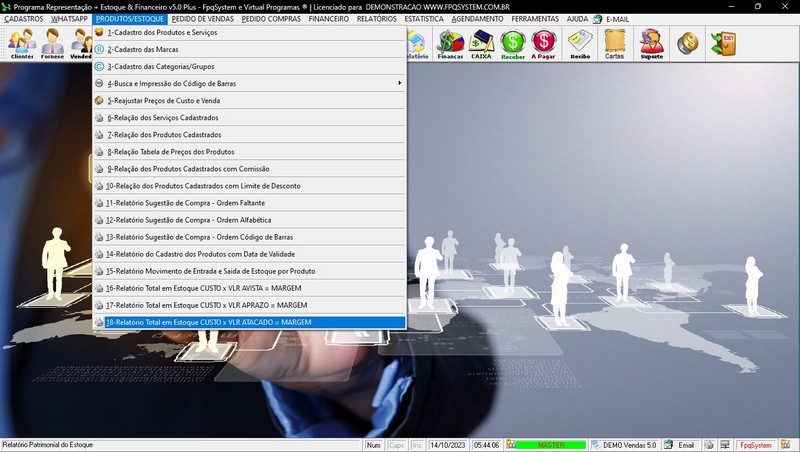Click the green Receber icon
This screenshot has height=452, width=800.
(x=513, y=44)
